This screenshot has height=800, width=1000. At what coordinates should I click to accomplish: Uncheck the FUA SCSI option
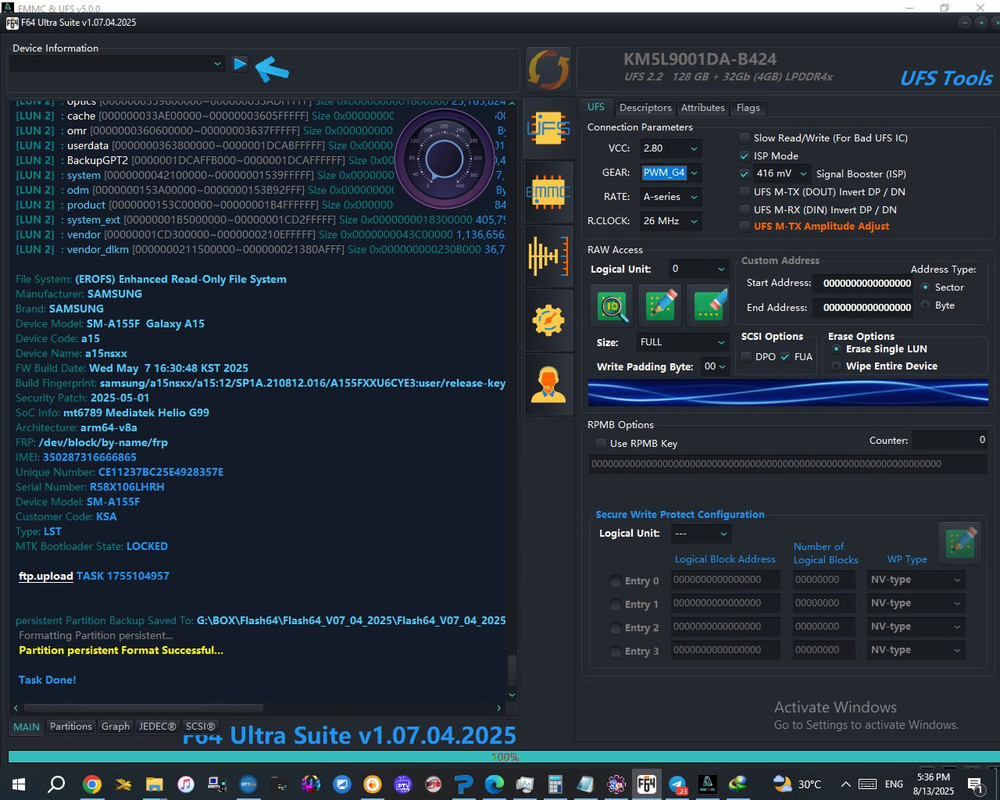(785, 357)
